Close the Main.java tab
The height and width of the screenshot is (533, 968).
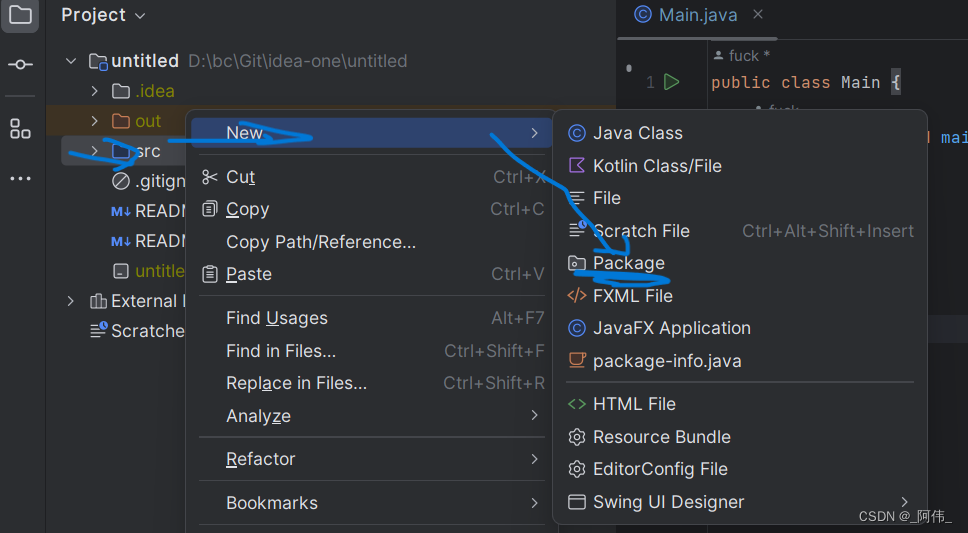758,14
